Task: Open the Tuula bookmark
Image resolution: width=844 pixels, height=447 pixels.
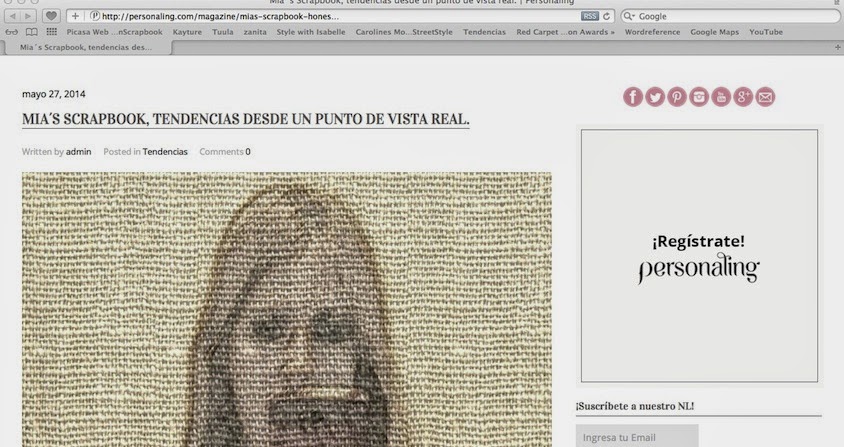Action: click(223, 32)
